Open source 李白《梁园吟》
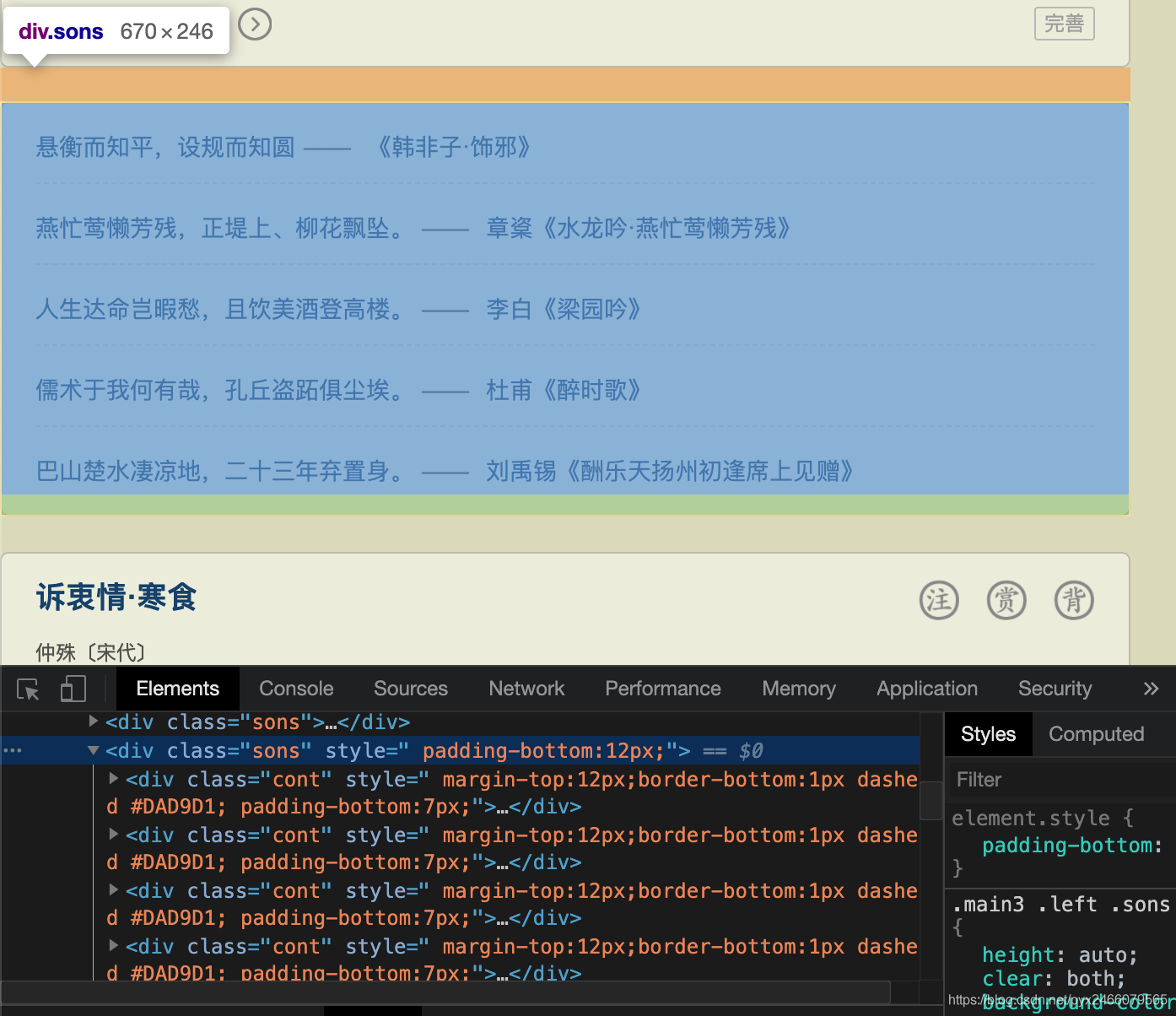The width and height of the screenshot is (1176, 1016). pyautogui.click(x=566, y=310)
